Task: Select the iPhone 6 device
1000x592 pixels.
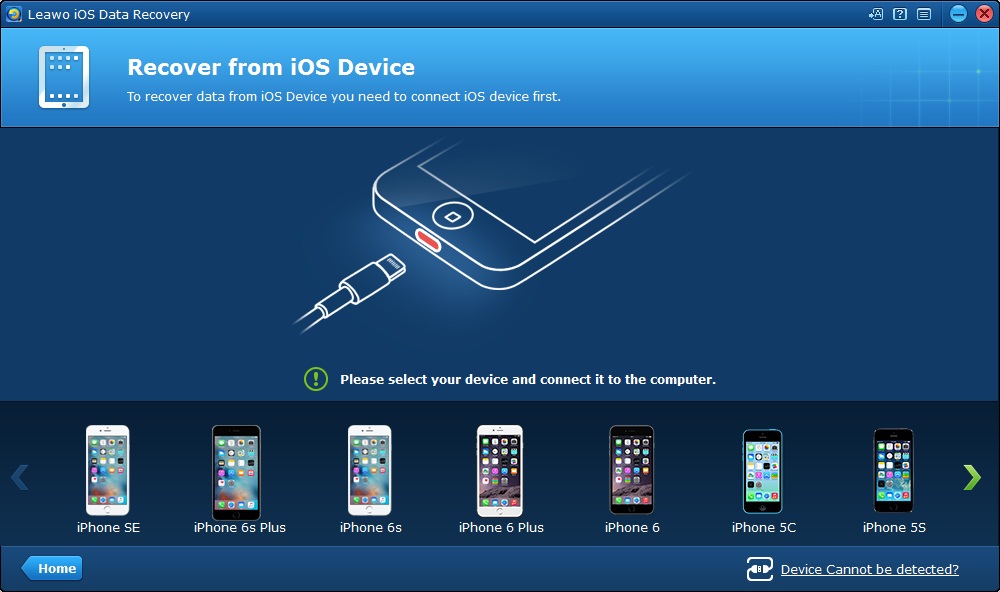Action: coord(632,480)
